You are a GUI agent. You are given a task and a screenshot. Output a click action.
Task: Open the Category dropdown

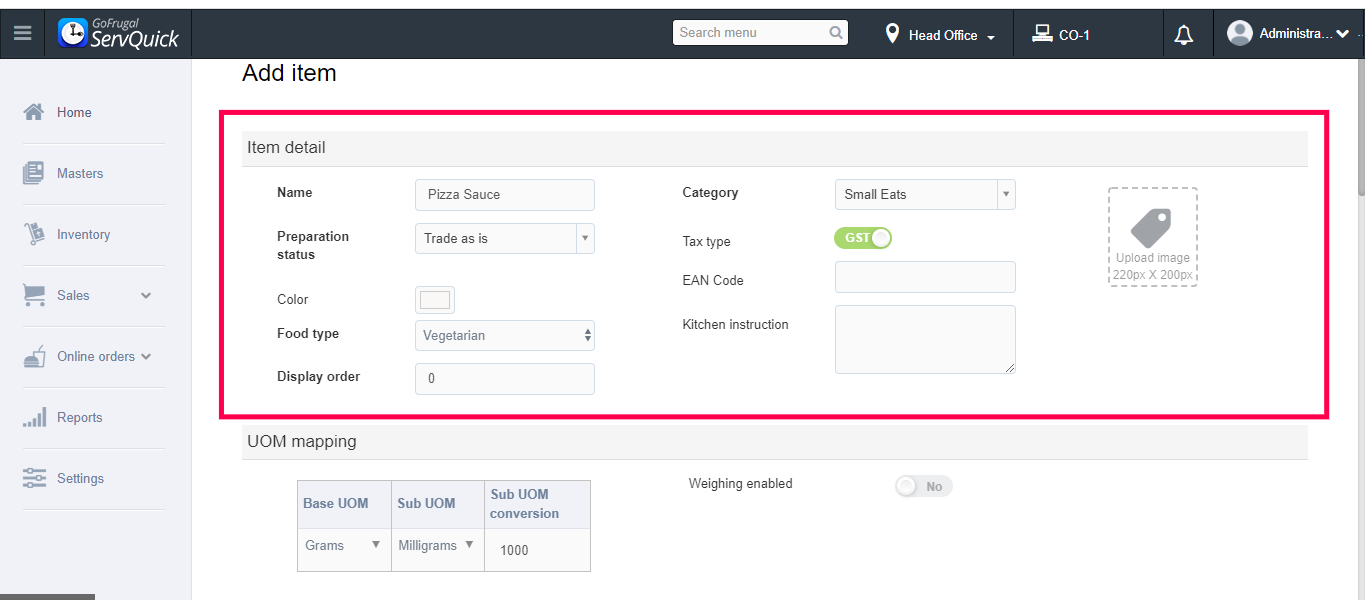click(924, 194)
